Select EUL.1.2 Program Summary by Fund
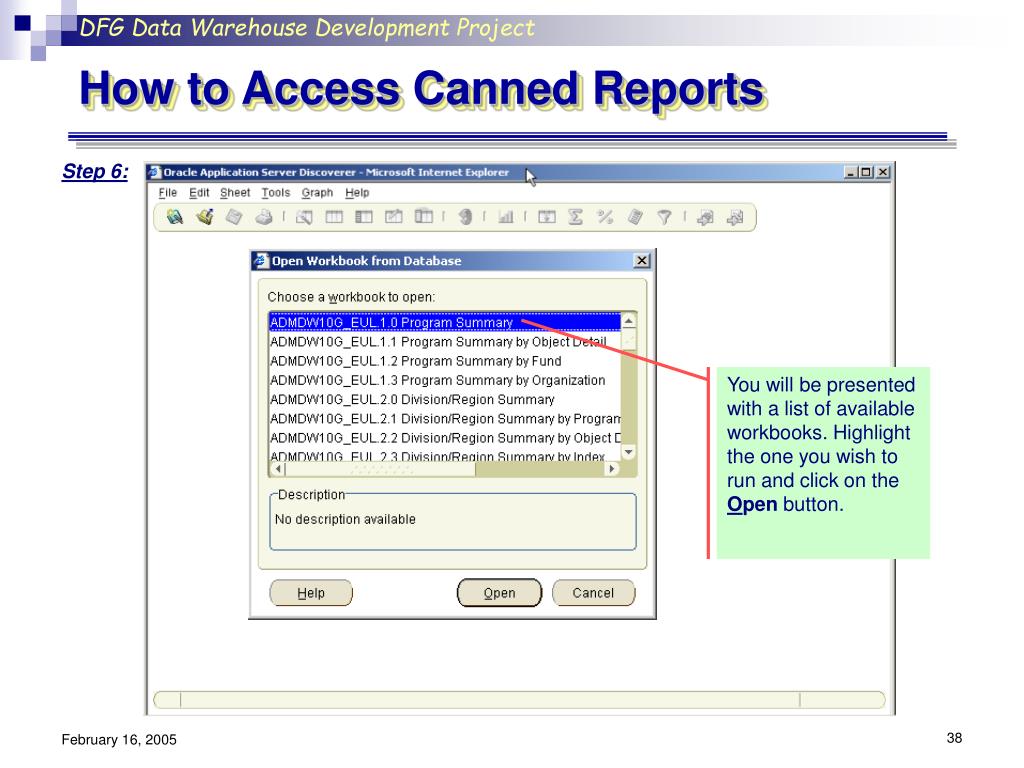Image resolution: width=1024 pixels, height=768 pixels. 445,361
